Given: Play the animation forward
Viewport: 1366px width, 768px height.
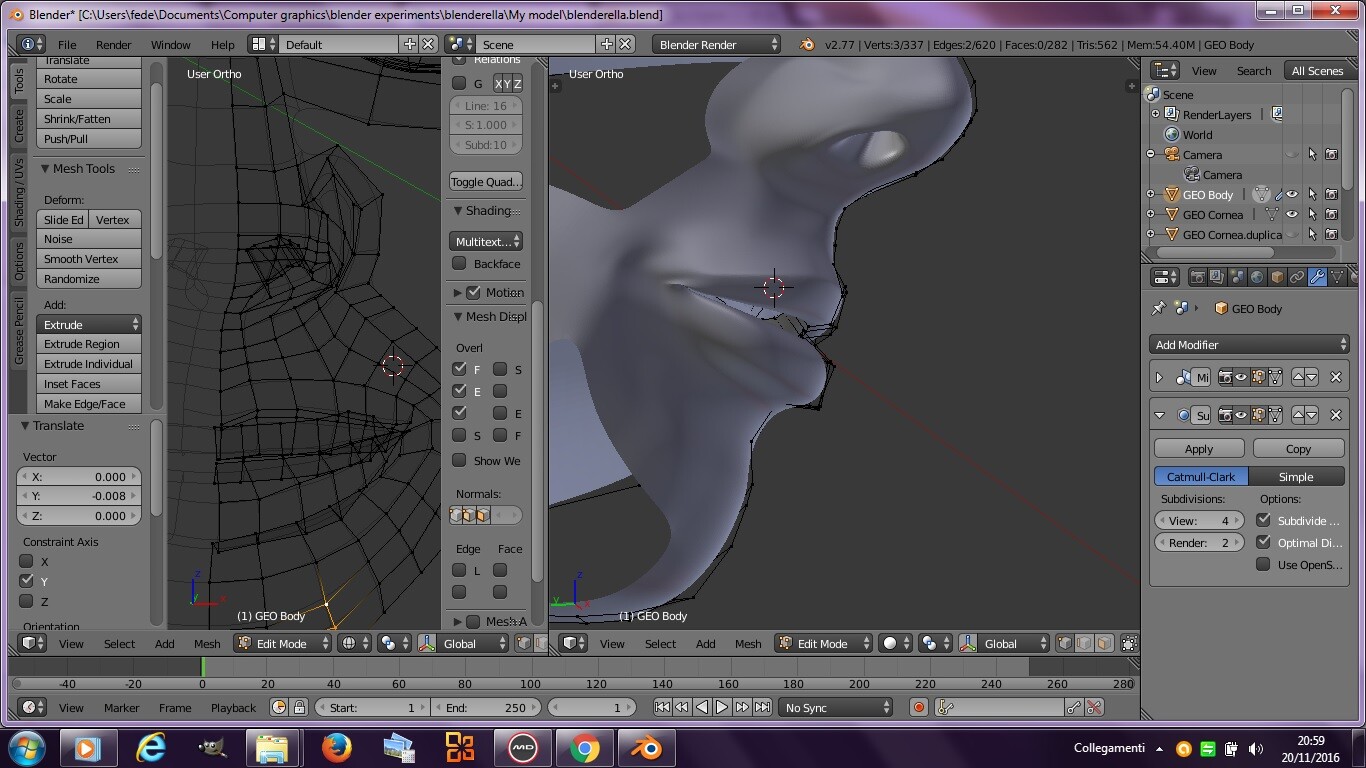Looking at the screenshot, I should pos(722,707).
